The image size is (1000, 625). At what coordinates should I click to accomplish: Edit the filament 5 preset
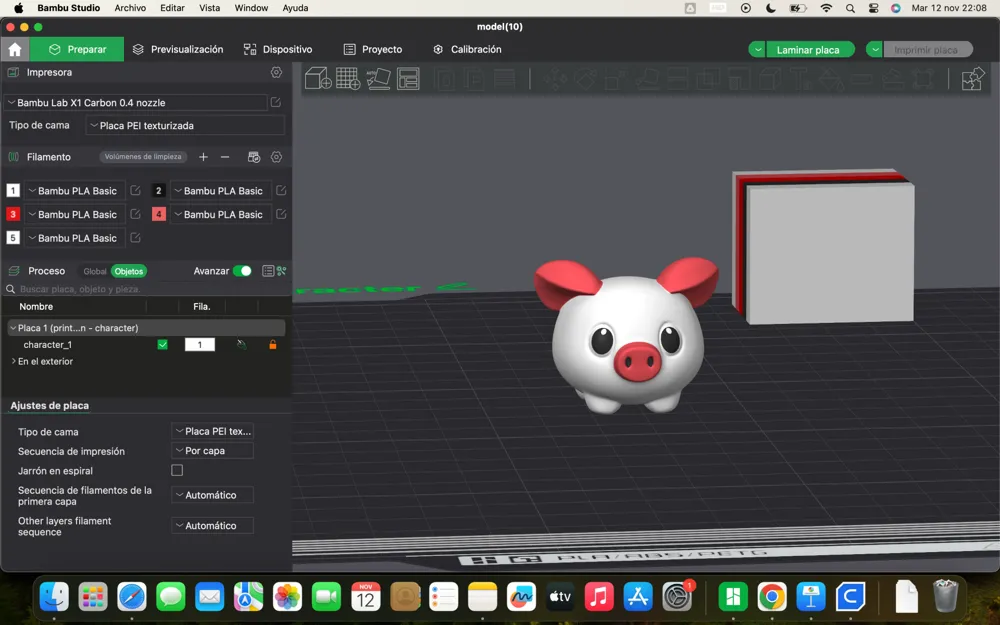pyautogui.click(x=135, y=237)
